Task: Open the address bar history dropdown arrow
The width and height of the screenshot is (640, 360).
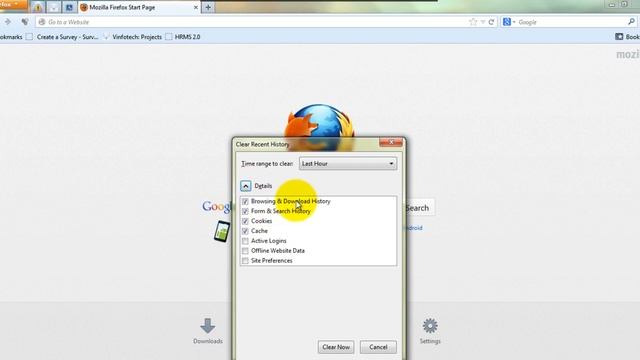Action: (483, 22)
